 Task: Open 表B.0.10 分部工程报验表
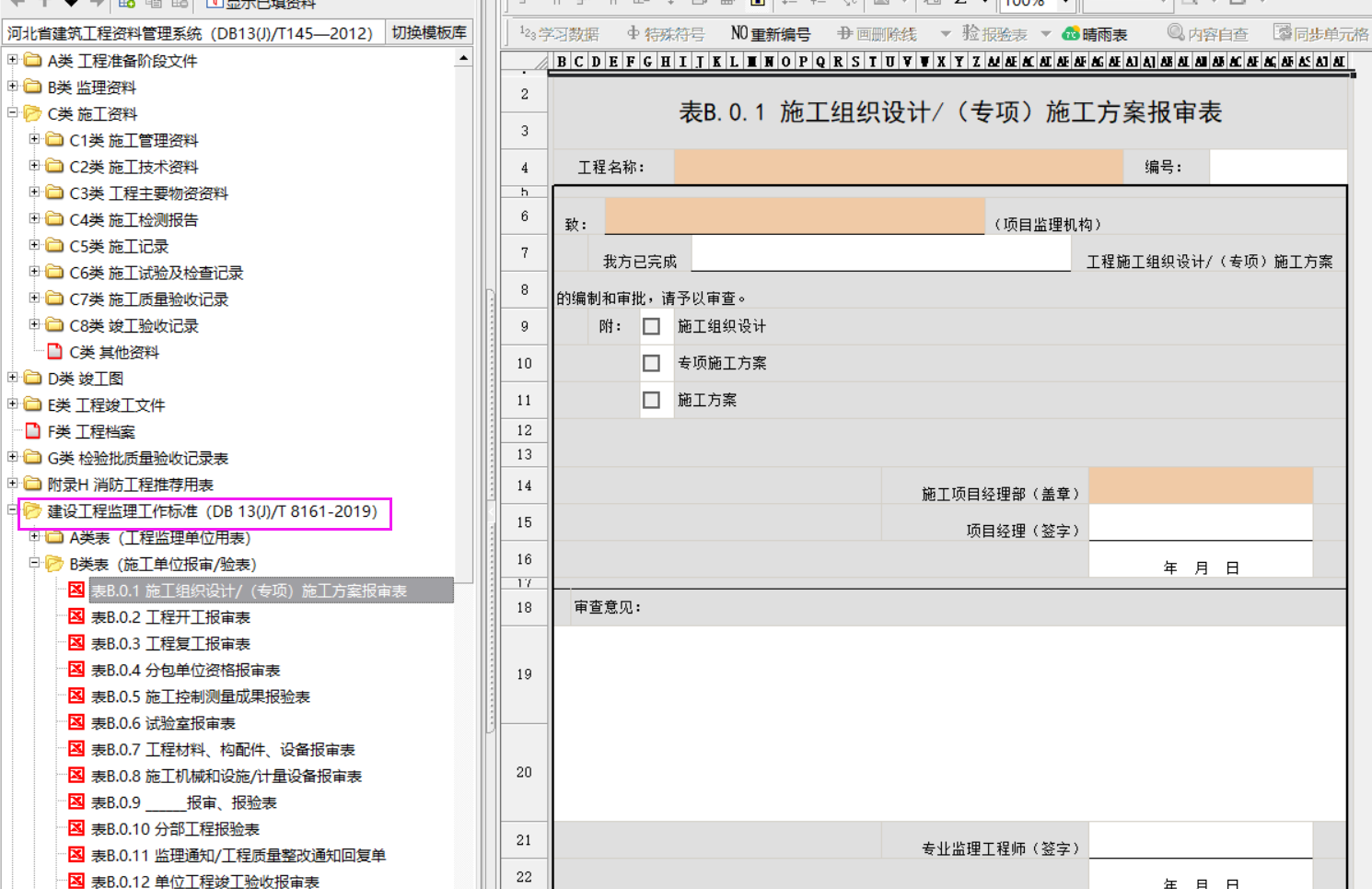175,829
